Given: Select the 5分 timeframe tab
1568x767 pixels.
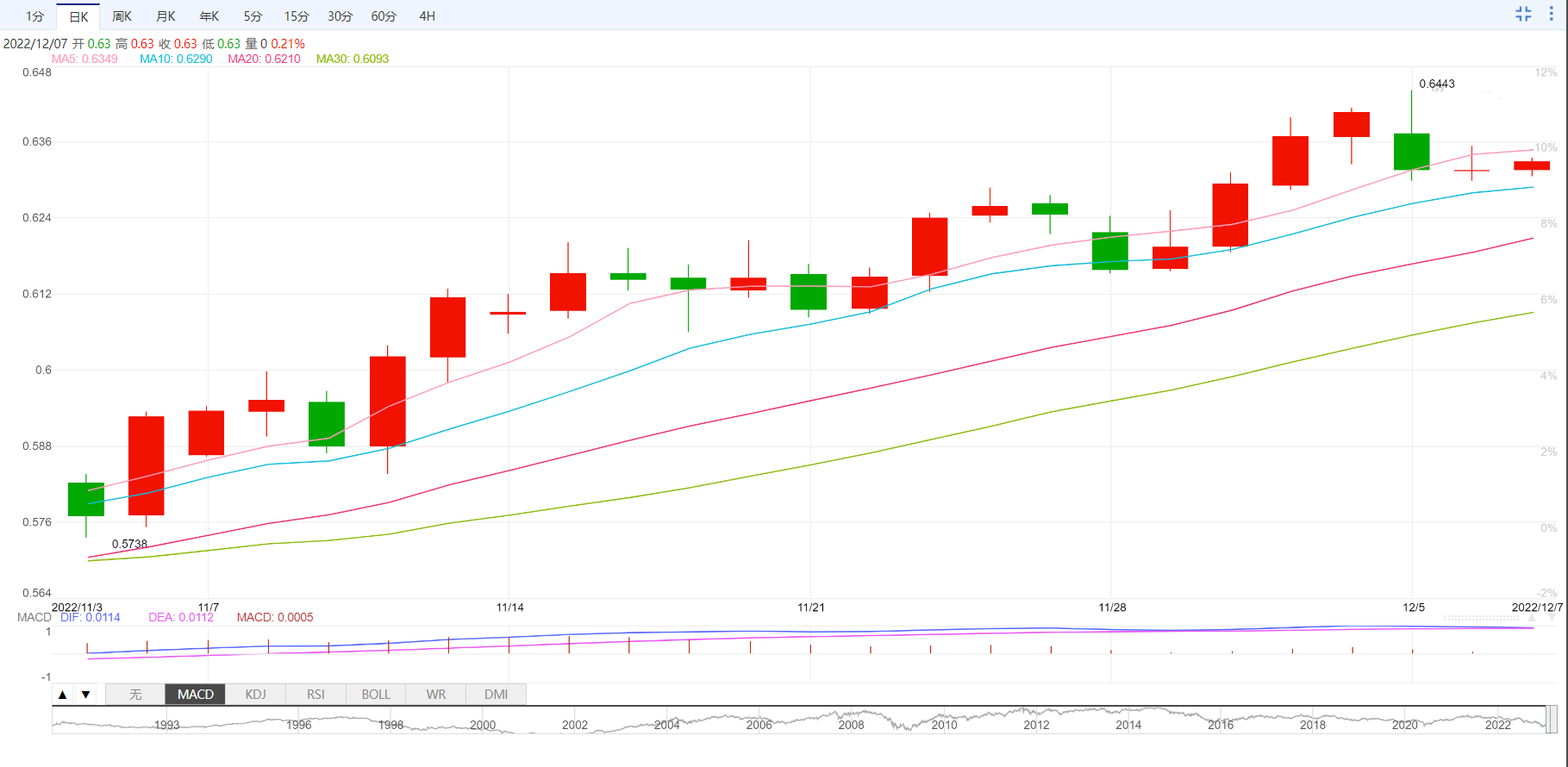Looking at the screenshot, I should [253, 16].
